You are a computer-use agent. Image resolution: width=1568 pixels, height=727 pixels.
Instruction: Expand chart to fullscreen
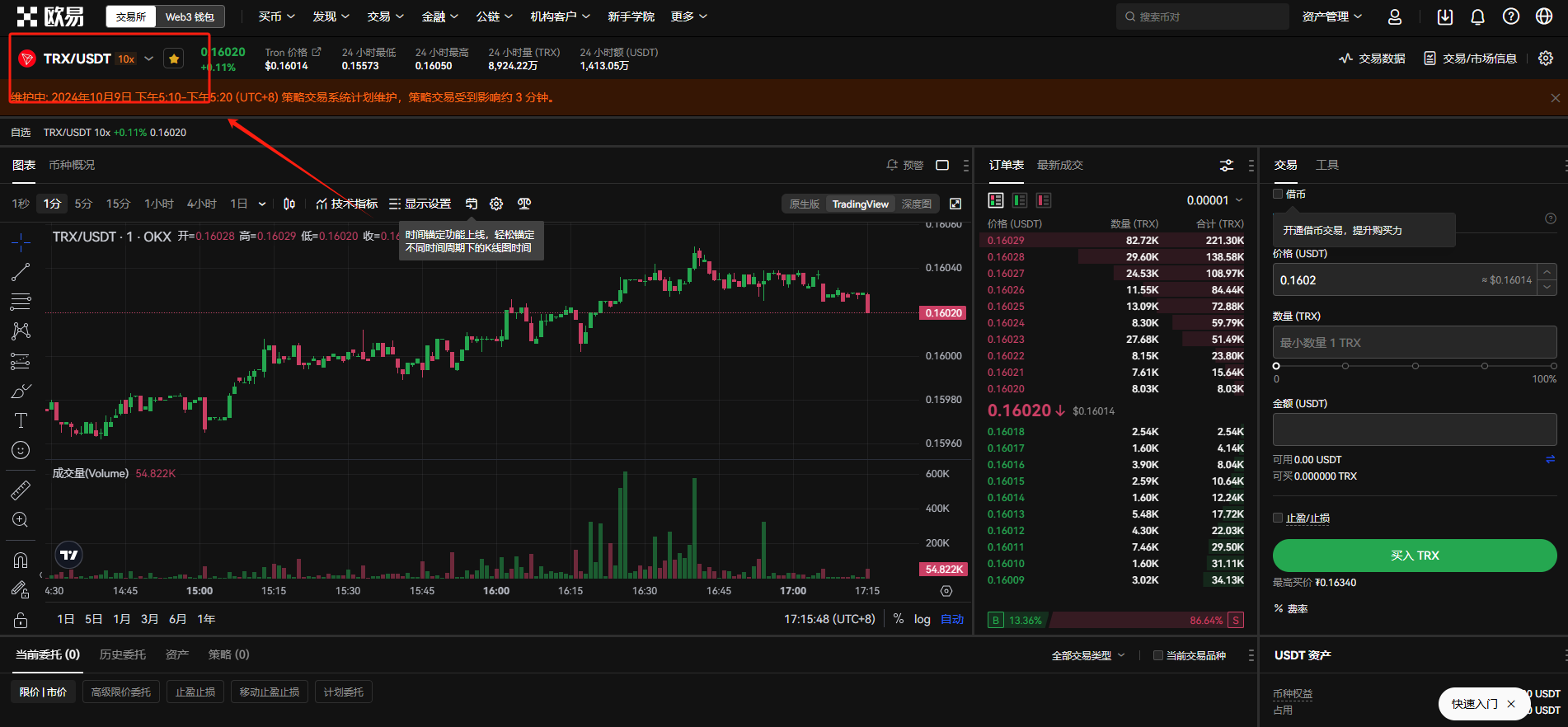tap(955, 204)
